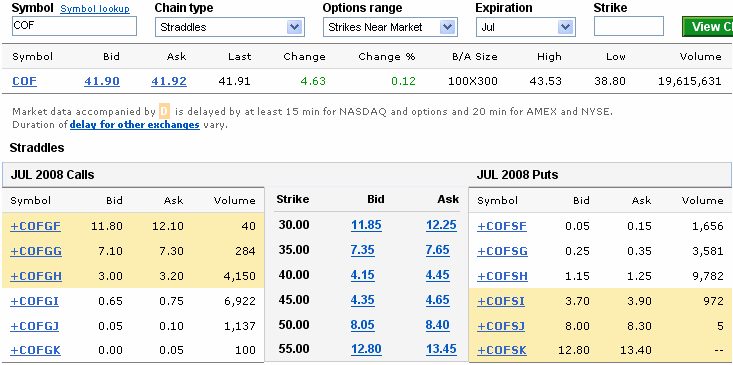733x365 pixels.
Task: Open call option +COFGJ
Action: (35, 326)
